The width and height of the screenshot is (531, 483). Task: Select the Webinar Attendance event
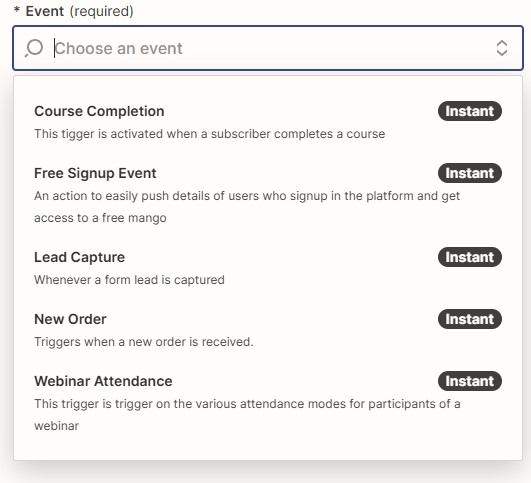268,403
